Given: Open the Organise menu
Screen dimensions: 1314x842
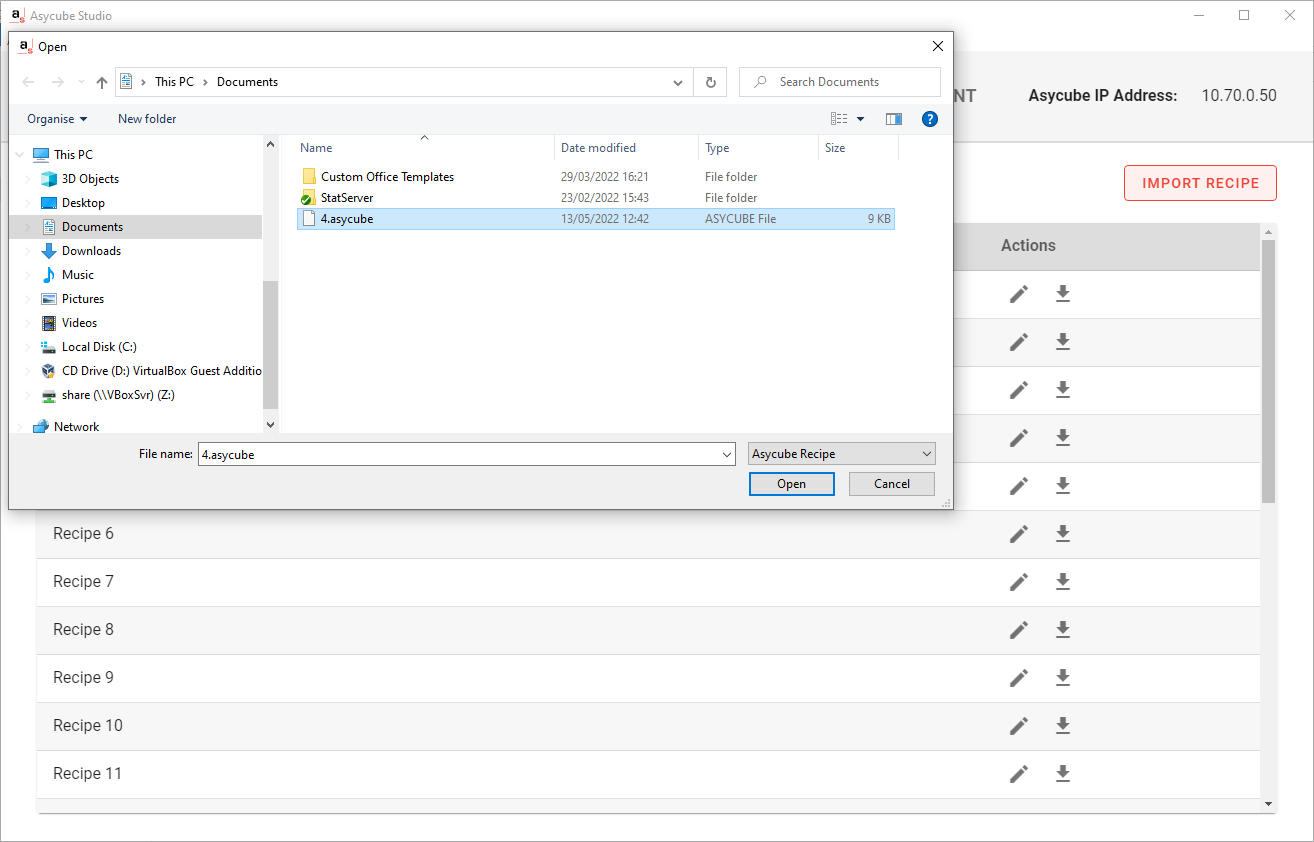Looking at the screenshot, I should tap(57, 119).
